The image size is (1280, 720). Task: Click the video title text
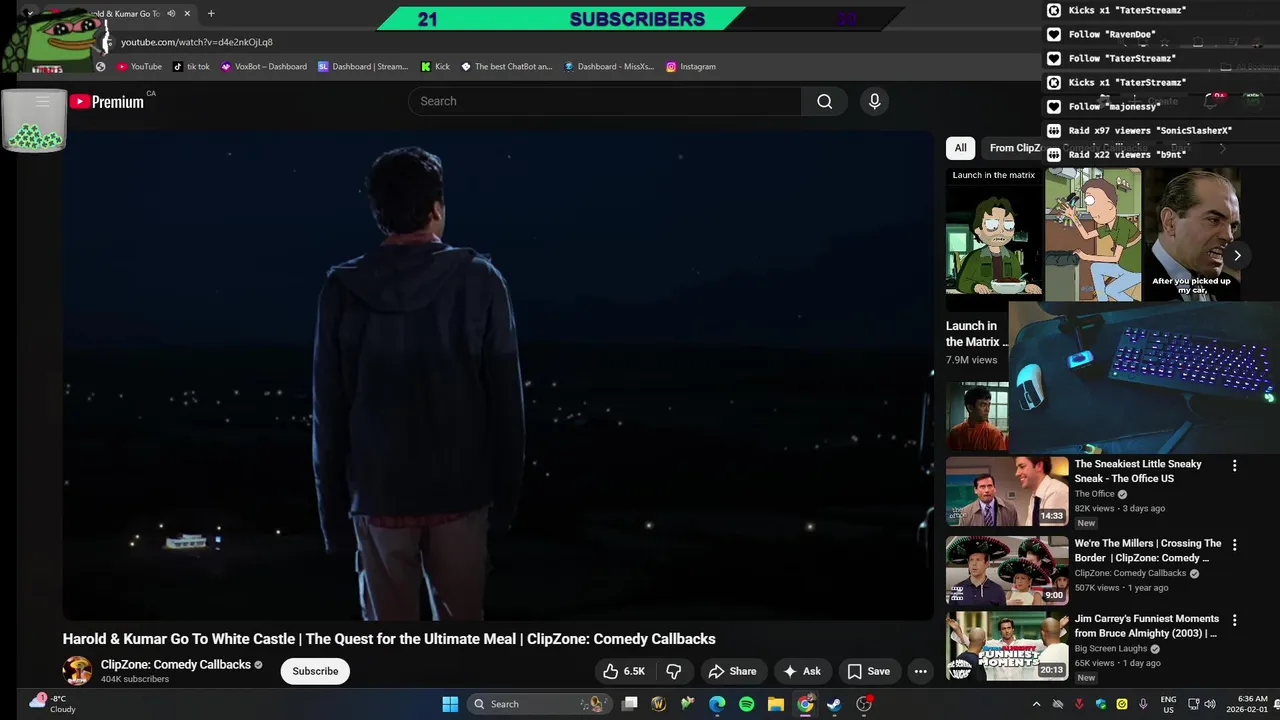[x=389, y=639]
